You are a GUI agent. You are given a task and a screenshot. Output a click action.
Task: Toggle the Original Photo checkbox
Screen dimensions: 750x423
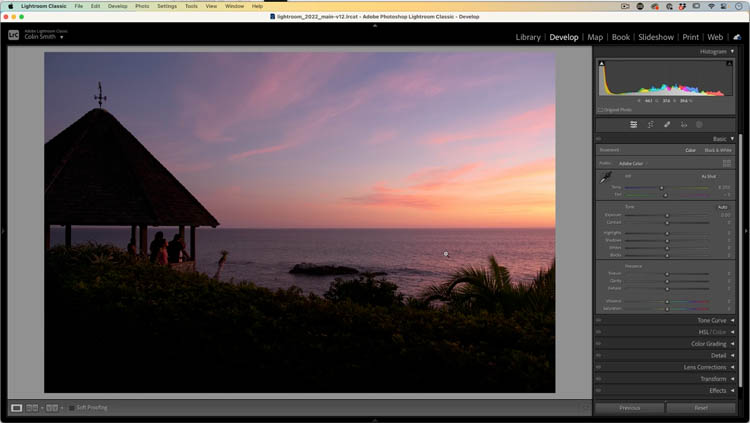click(x=601, y=109)
